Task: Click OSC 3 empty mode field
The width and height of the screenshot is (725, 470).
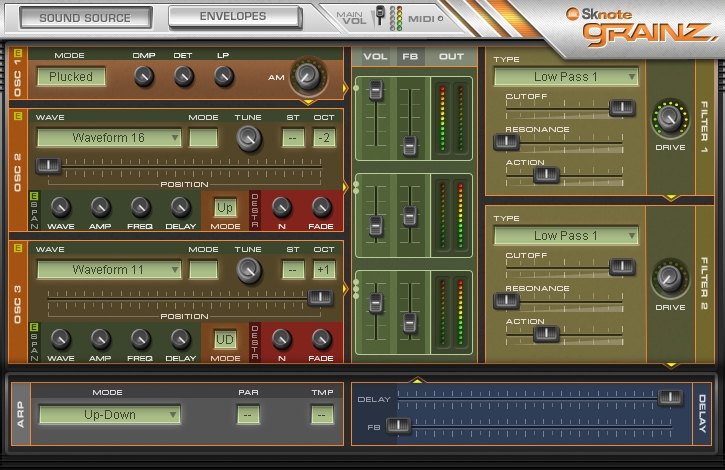Action: pyautogui.click(x=203, y=270)
